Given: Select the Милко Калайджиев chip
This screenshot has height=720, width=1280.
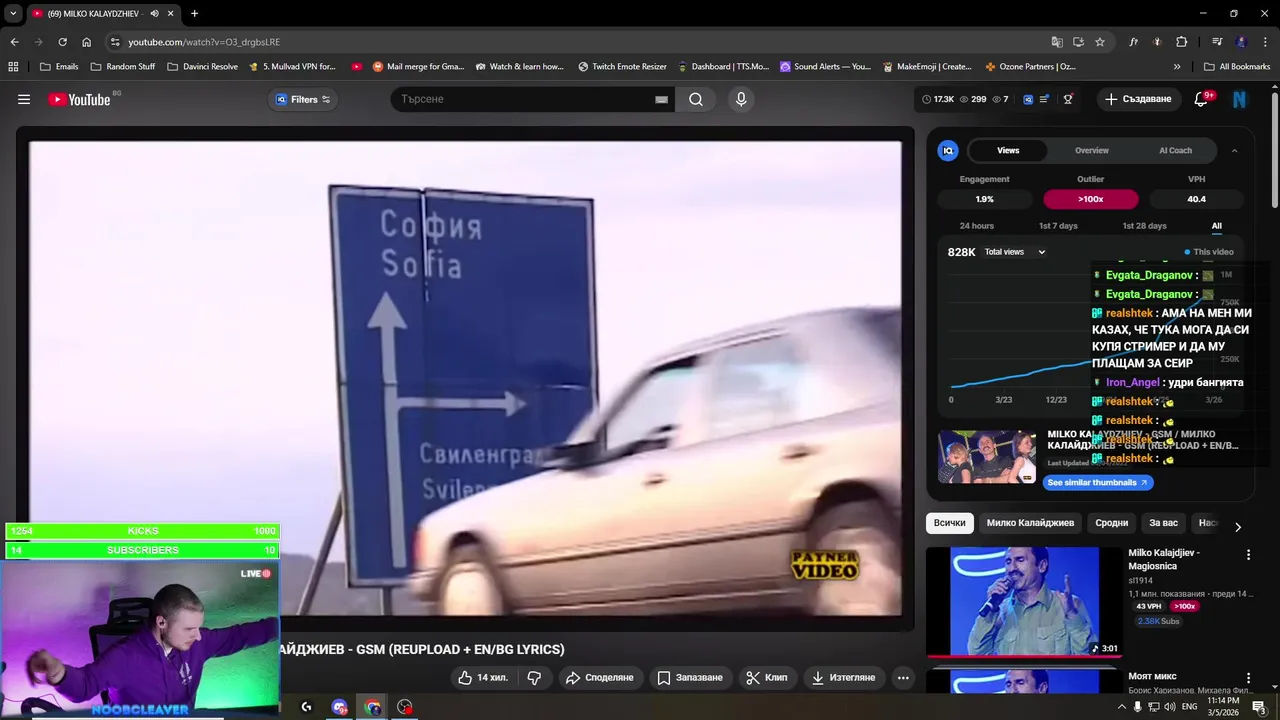Looking at the screenshot, I should click(1030, 523).
